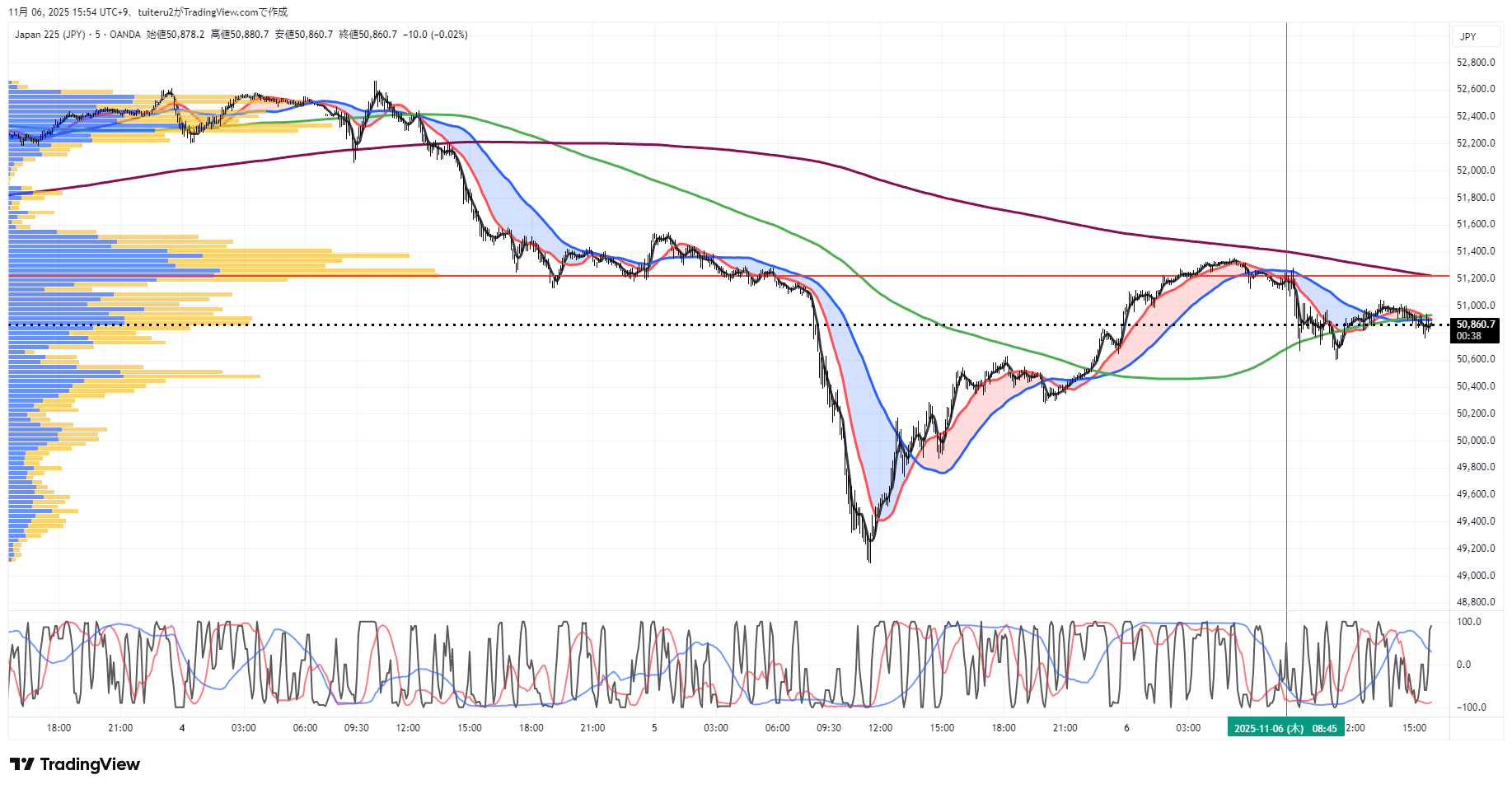Image resolution: width=1512 pixels, height=789 pixels.
Task: Click the green 2025-11-06 08:45 date label
Action: tap(1285, 728)
